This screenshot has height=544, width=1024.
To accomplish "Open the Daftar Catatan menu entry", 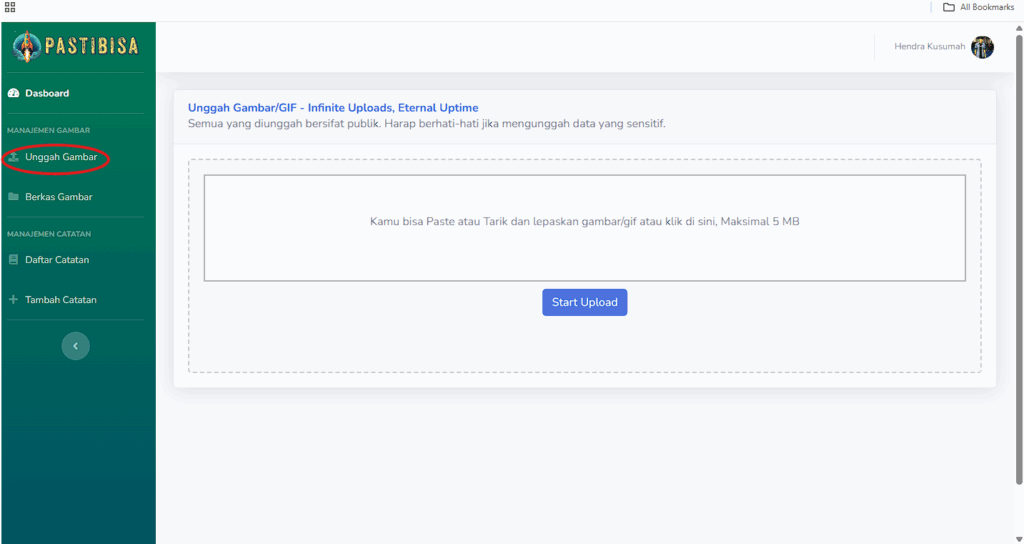I will (x=76, y=260).
